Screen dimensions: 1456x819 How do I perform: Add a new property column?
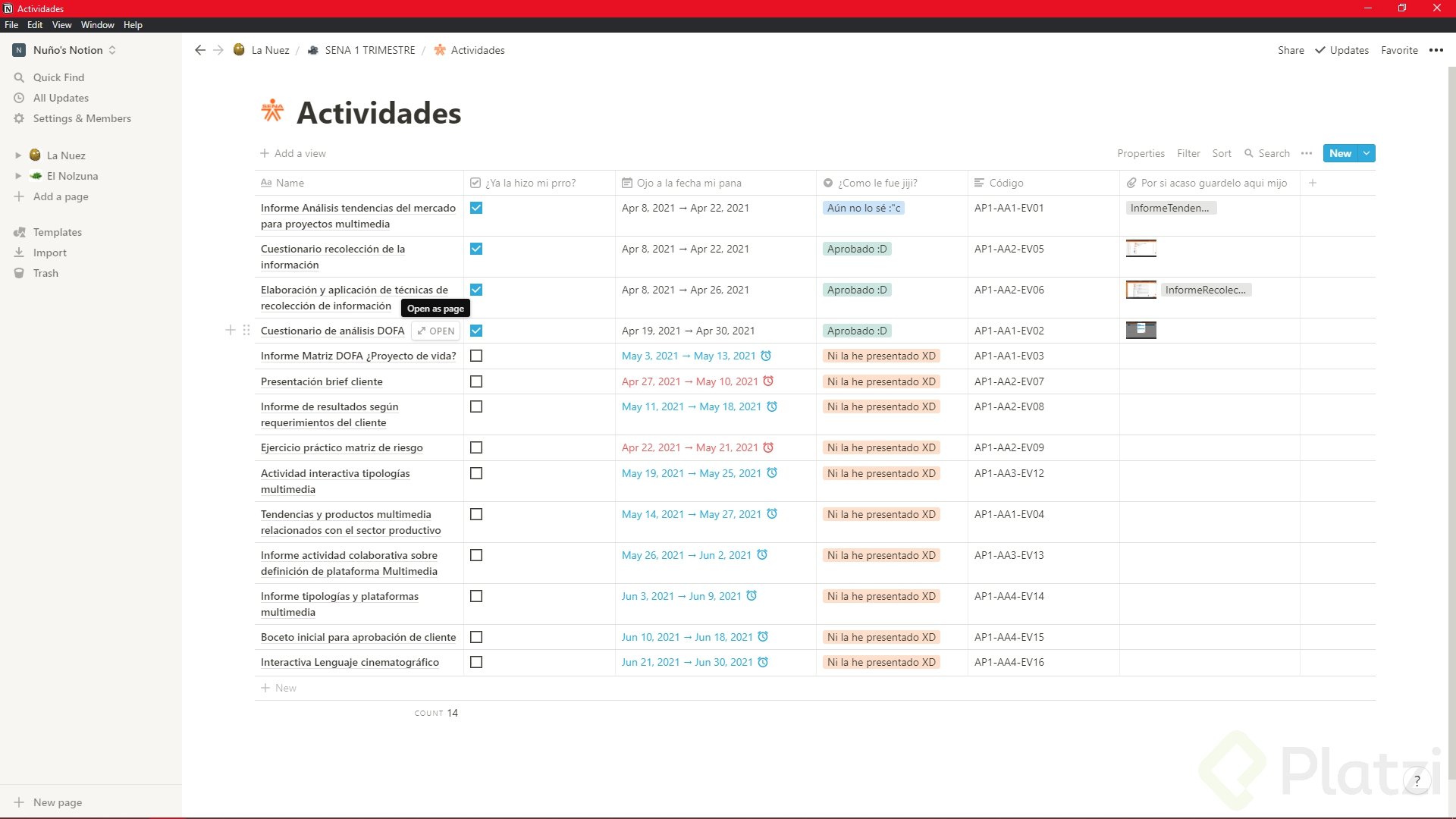(x=1313, y=183)
